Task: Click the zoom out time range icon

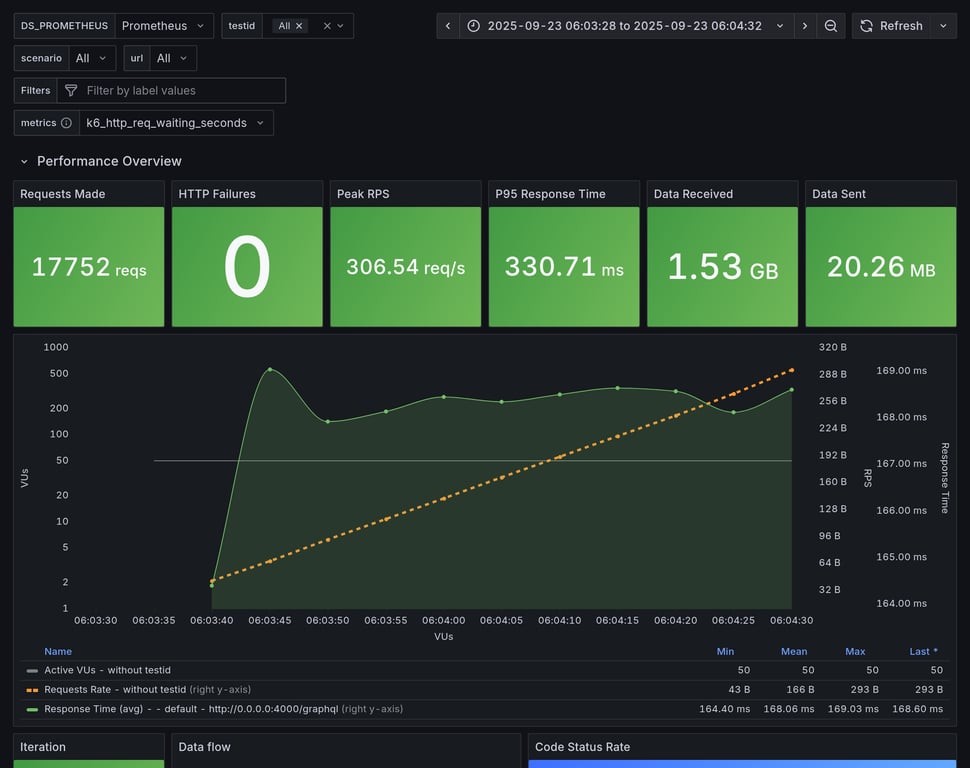Action: tap(831, 26)
